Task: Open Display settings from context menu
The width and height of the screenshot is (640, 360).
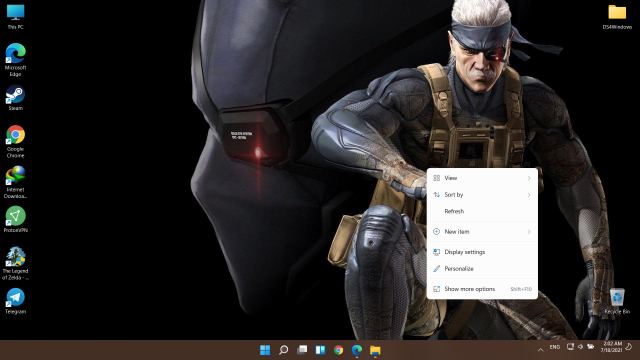Action: [482, 252]
